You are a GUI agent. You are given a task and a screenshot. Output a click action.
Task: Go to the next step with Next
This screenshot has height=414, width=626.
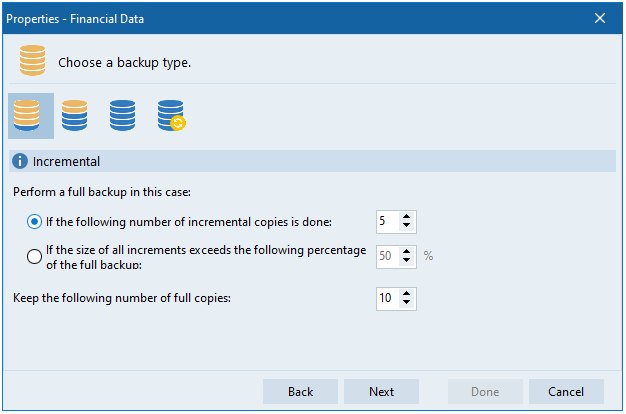coord(381,392)
